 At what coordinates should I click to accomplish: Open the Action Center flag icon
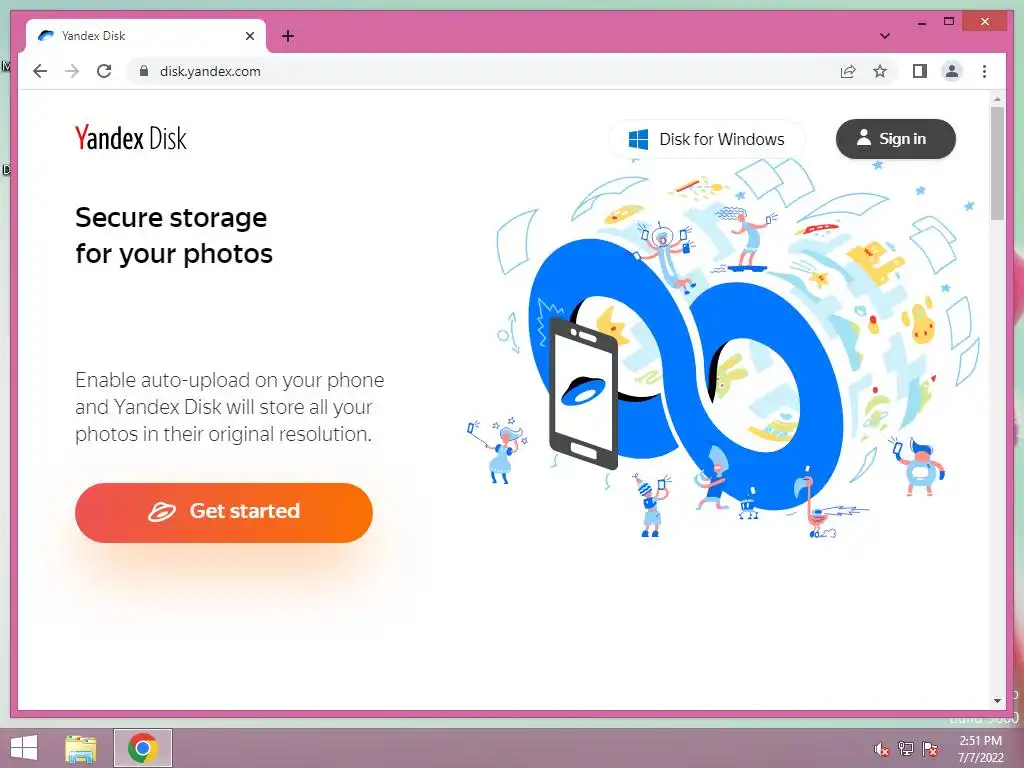click(930, 748)
